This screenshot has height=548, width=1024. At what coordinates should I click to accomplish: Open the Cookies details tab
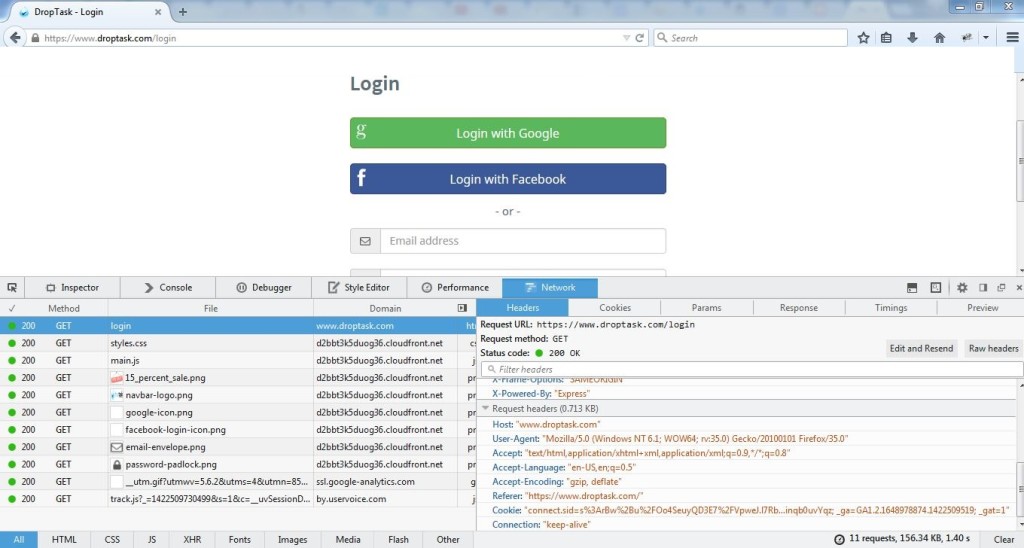click(615, 308)
